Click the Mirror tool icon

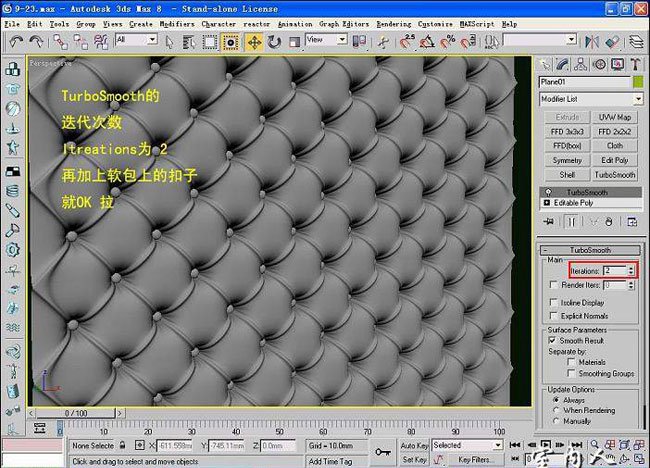click(x=592, y=42)
